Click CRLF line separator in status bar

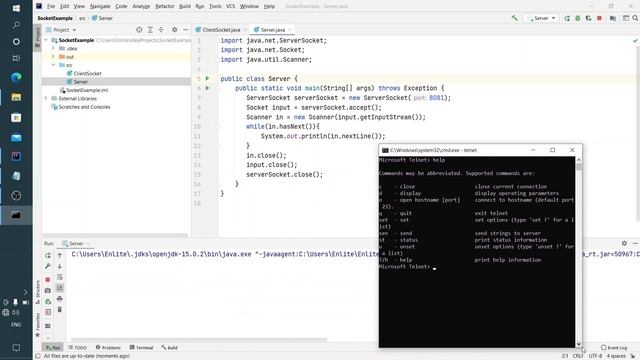click(578, 356)
